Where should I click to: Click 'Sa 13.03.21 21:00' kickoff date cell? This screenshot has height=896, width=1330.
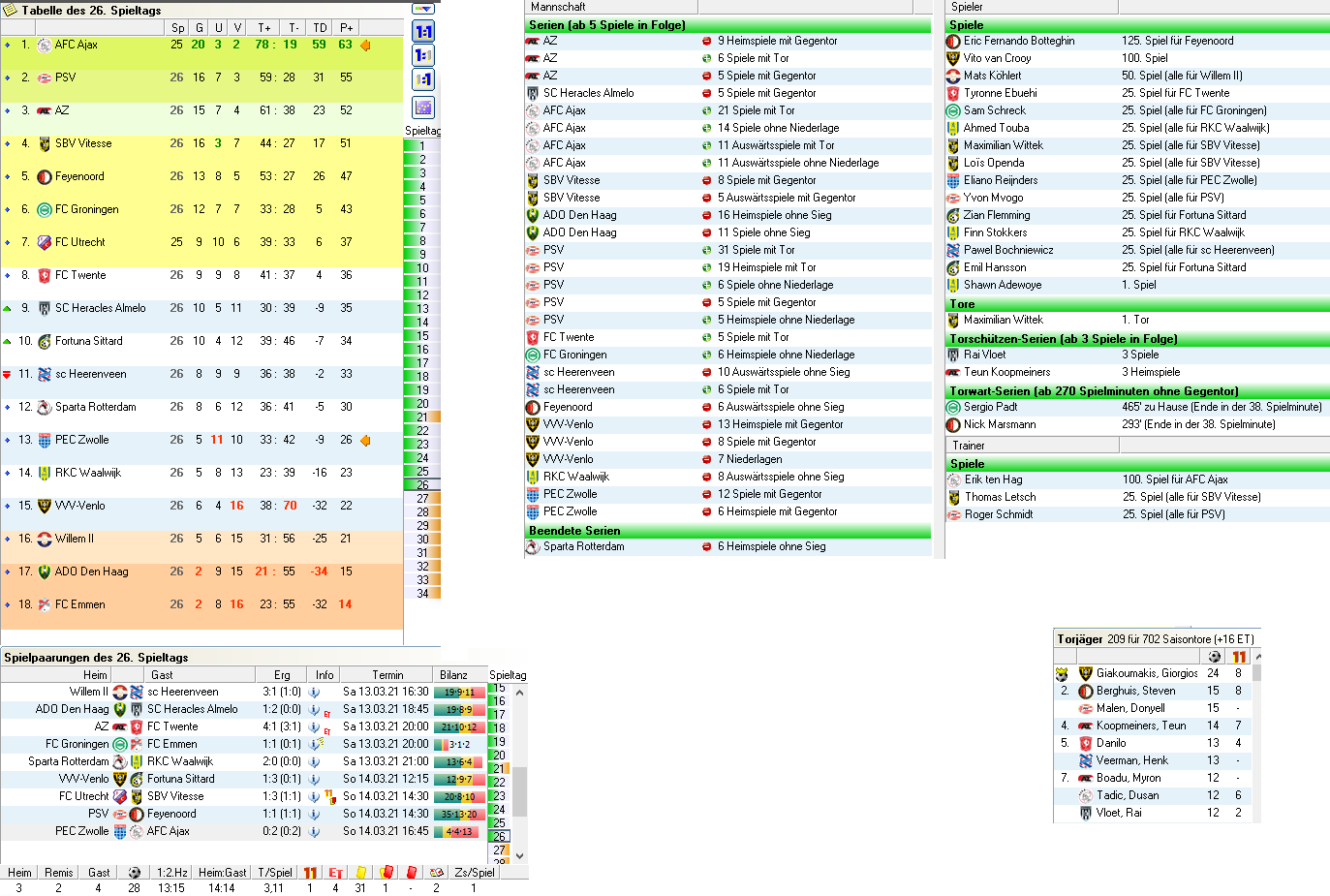coord(386,761)
